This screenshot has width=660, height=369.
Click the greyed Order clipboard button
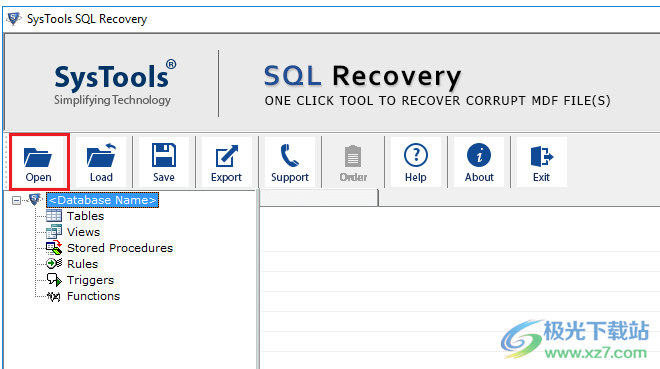[x=353, y=162]
